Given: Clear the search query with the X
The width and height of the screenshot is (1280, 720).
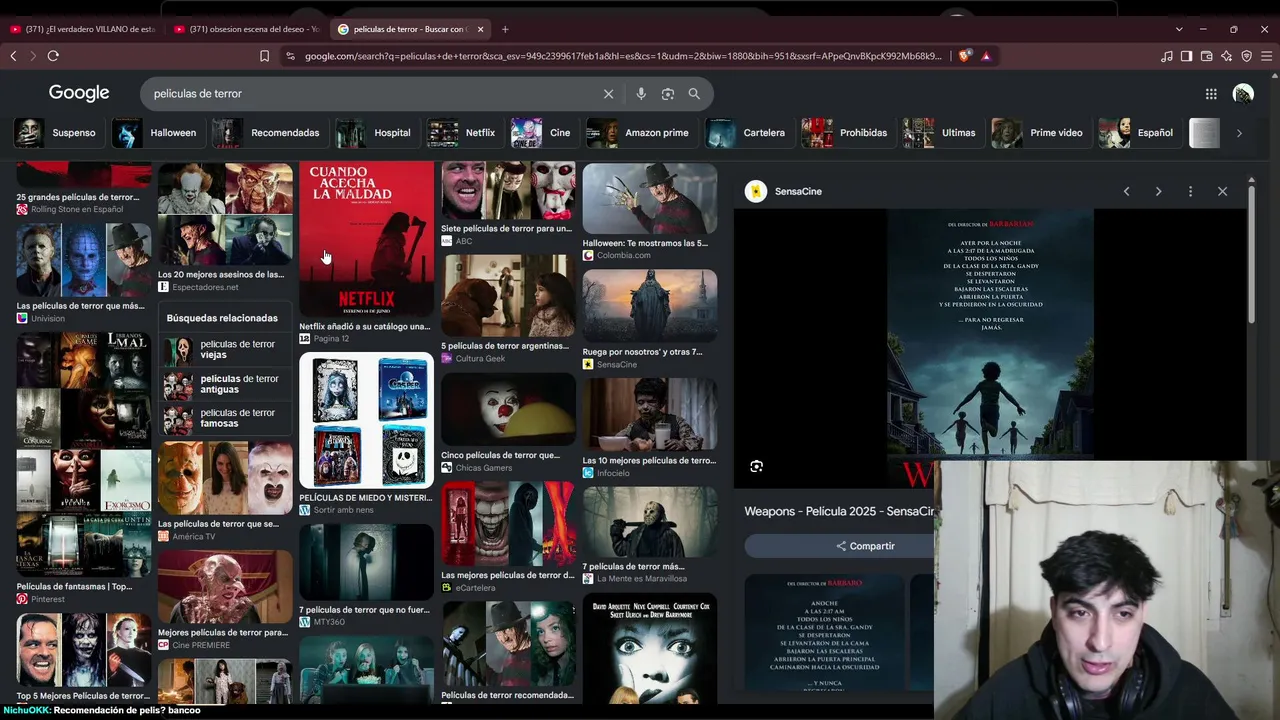Looking at the screenshot, I should pyautogui.click(x=608, y=94).
